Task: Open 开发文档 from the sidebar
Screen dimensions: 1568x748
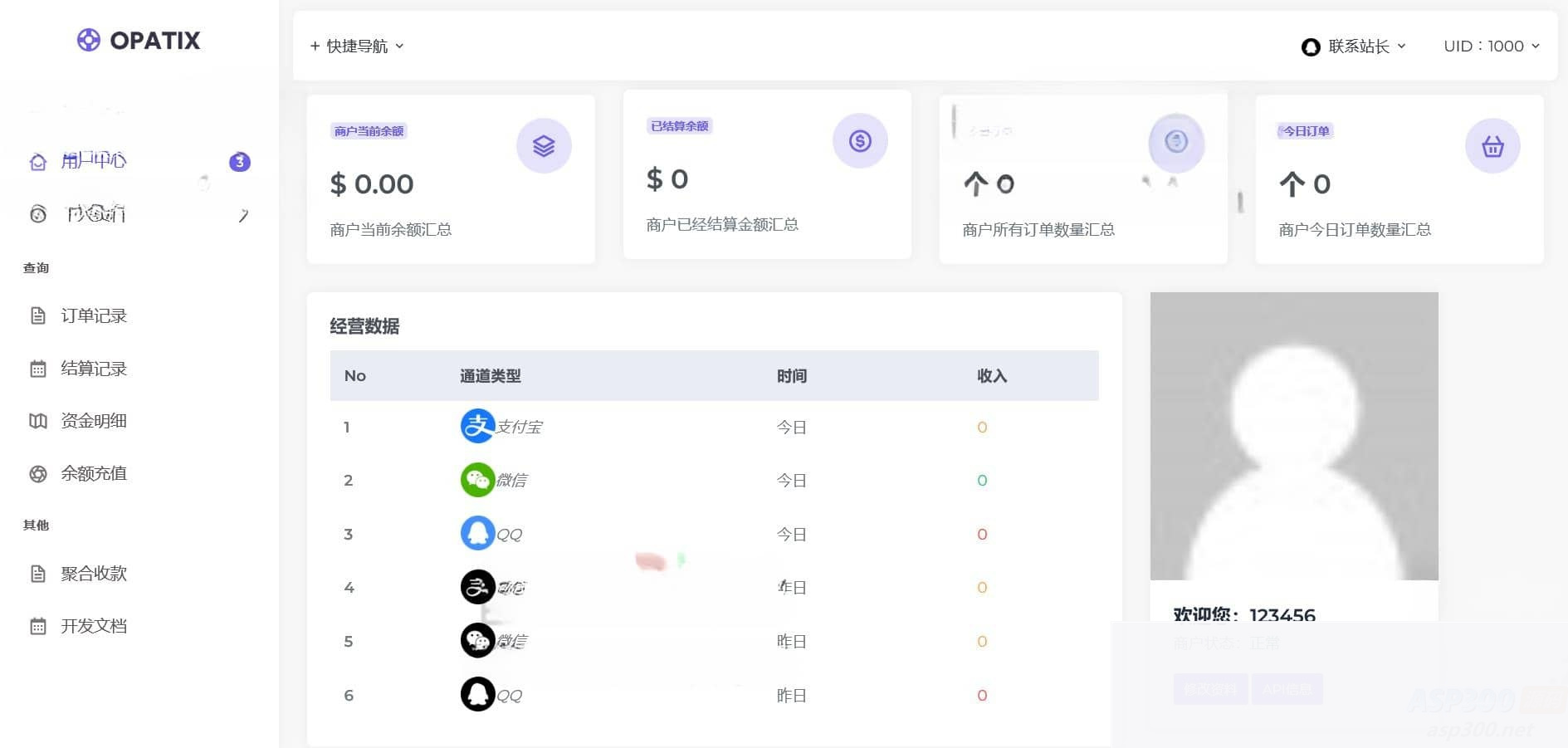Action: click(92, 625)
